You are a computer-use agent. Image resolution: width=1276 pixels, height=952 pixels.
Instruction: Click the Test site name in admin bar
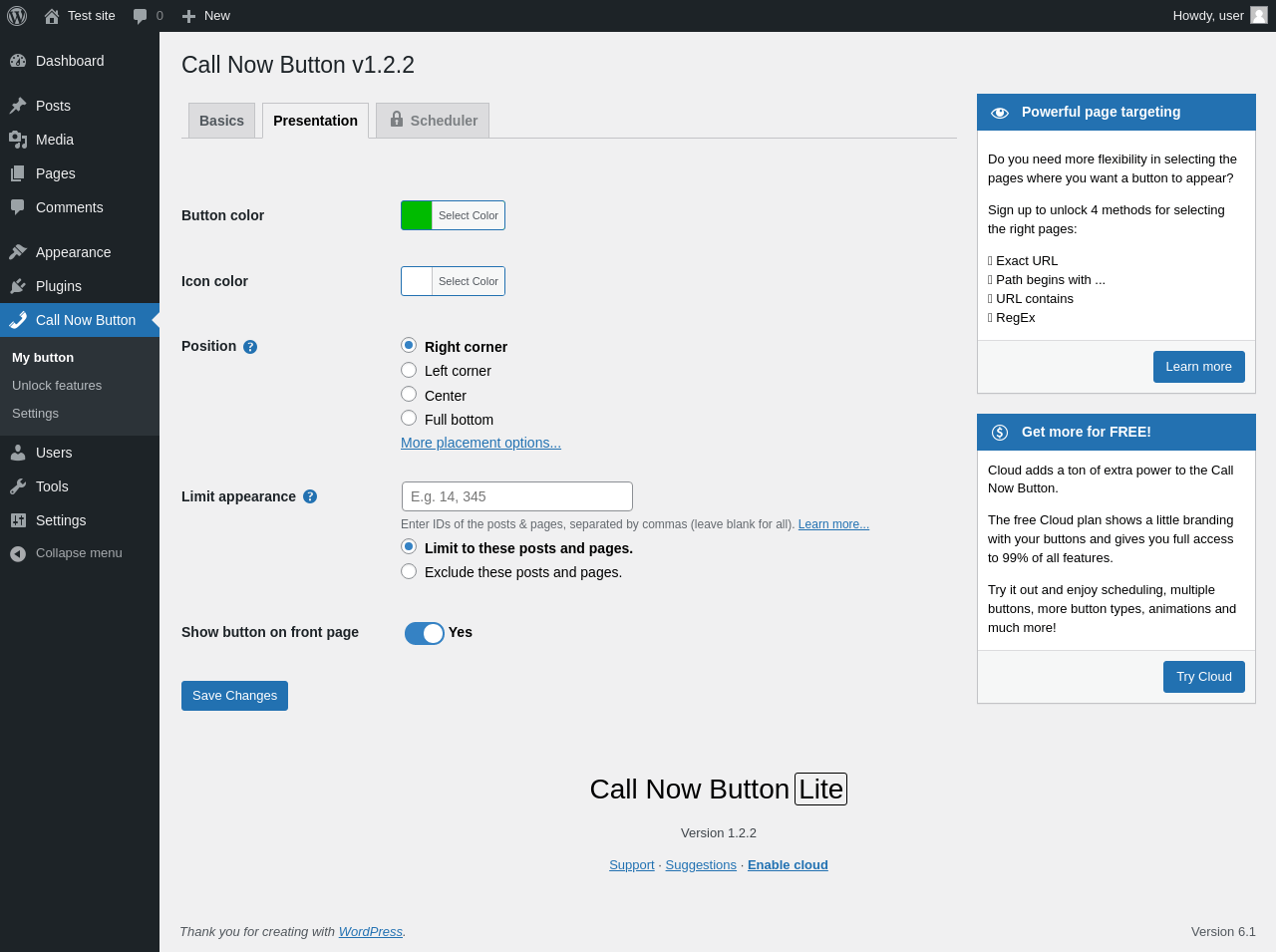92,16
